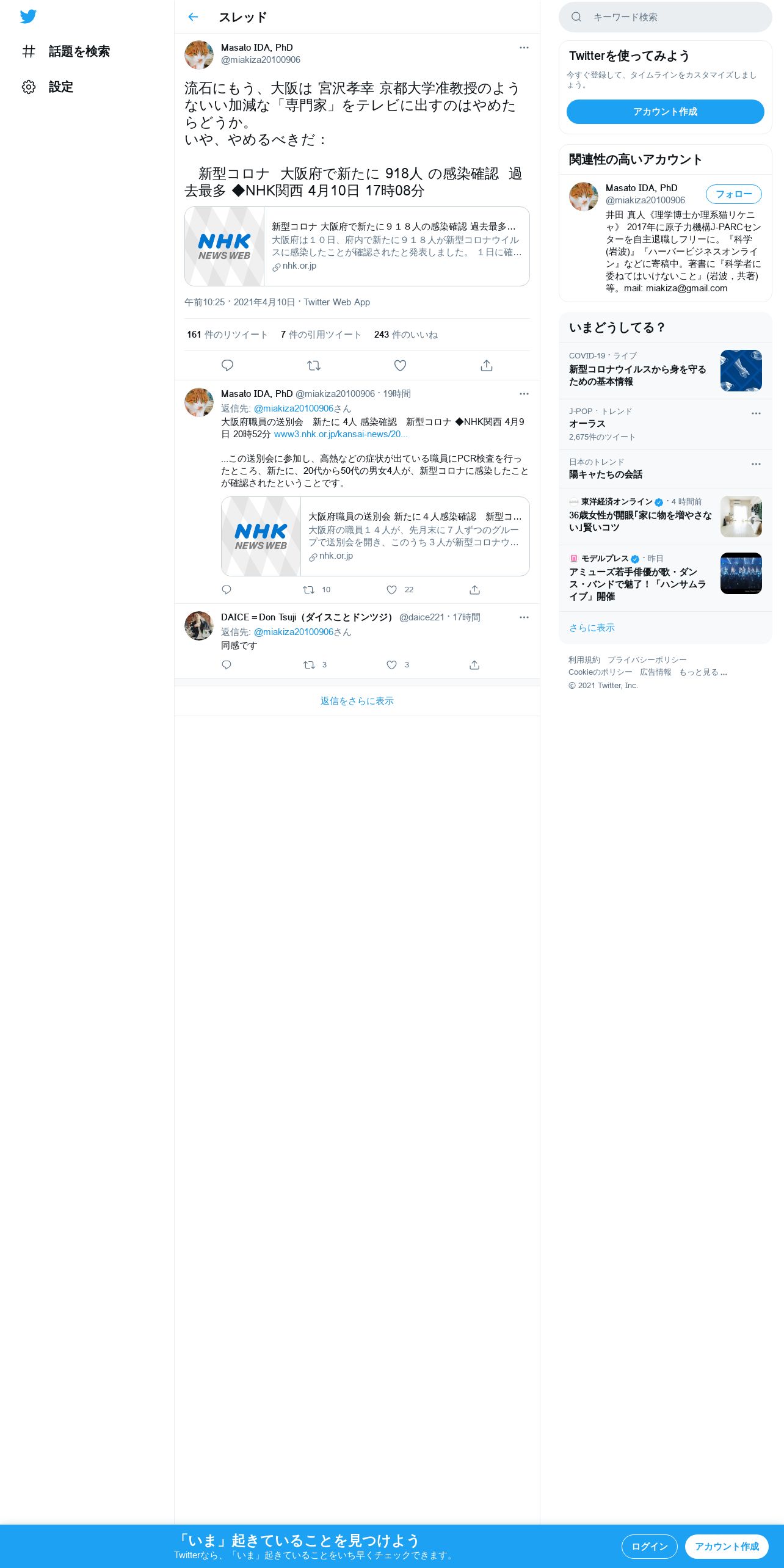This screenshot has width=784, height=1568.
Task: Retweet the 送別会 tweet with 10
Action: pos(316,590)
